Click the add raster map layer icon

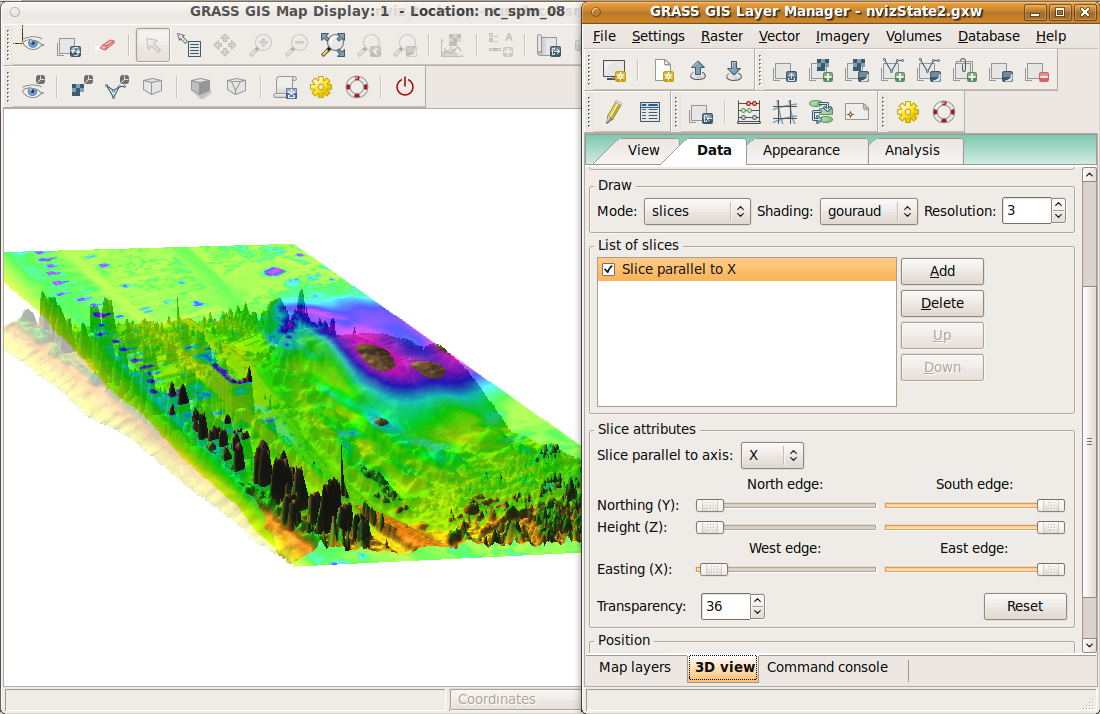[821, 71]
